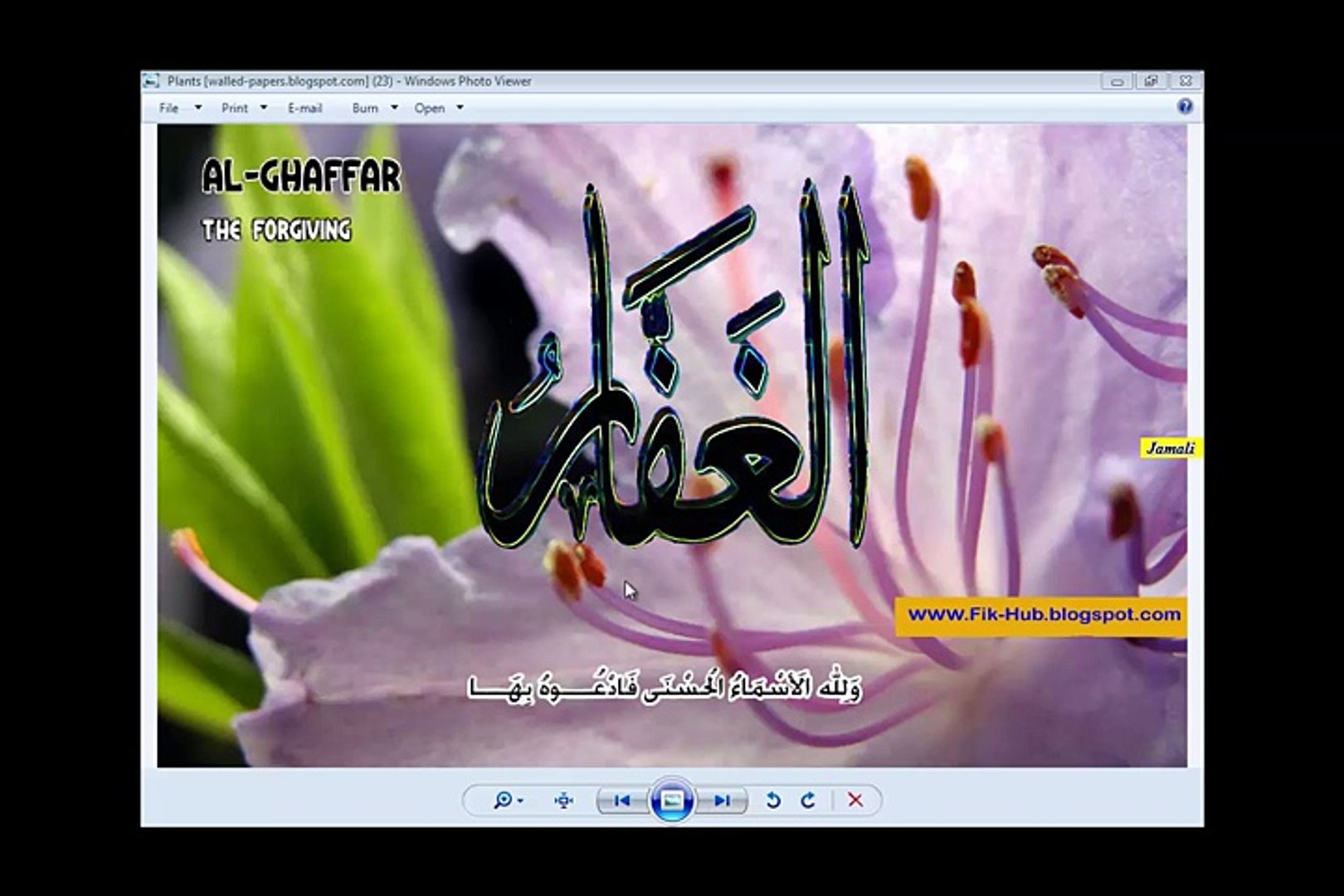Expand the Burn dropdown arrow
The height and width of the screenshot is (896, 1344).
394,107
